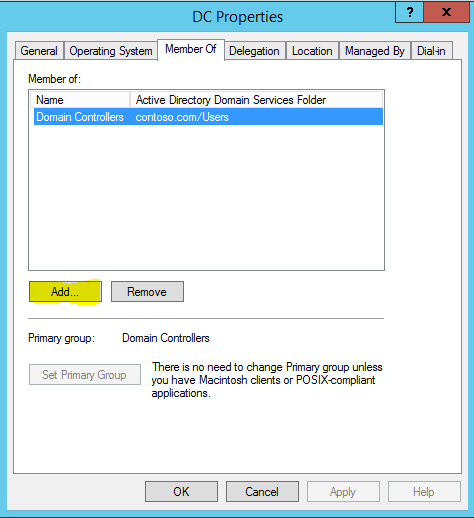Click empty area in Member of list
This screenshot has width=474, height=518.
(x=207, y=197)
